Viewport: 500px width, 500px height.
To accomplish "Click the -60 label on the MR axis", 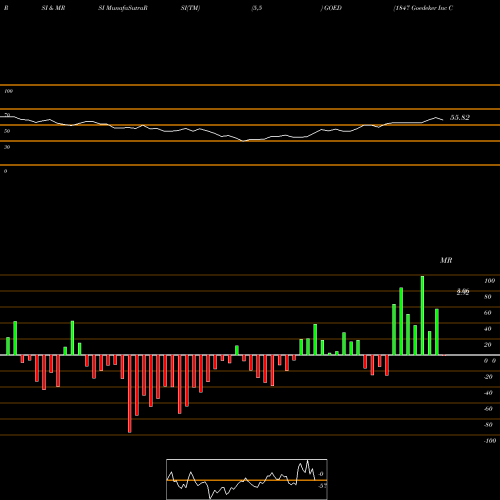I will [x=488, y=409].
